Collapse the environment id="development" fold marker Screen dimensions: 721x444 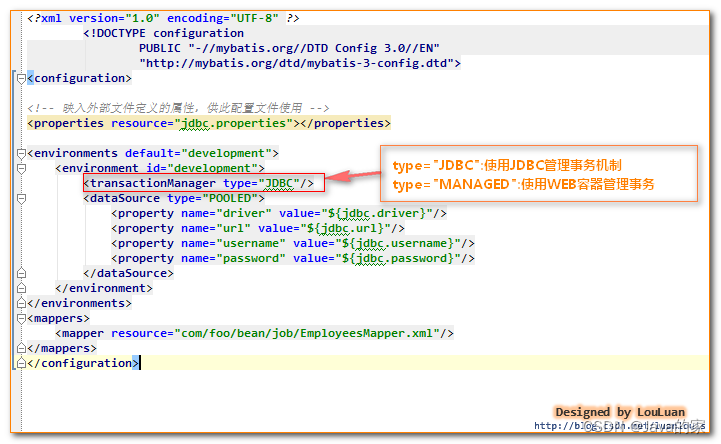(21, 169)
